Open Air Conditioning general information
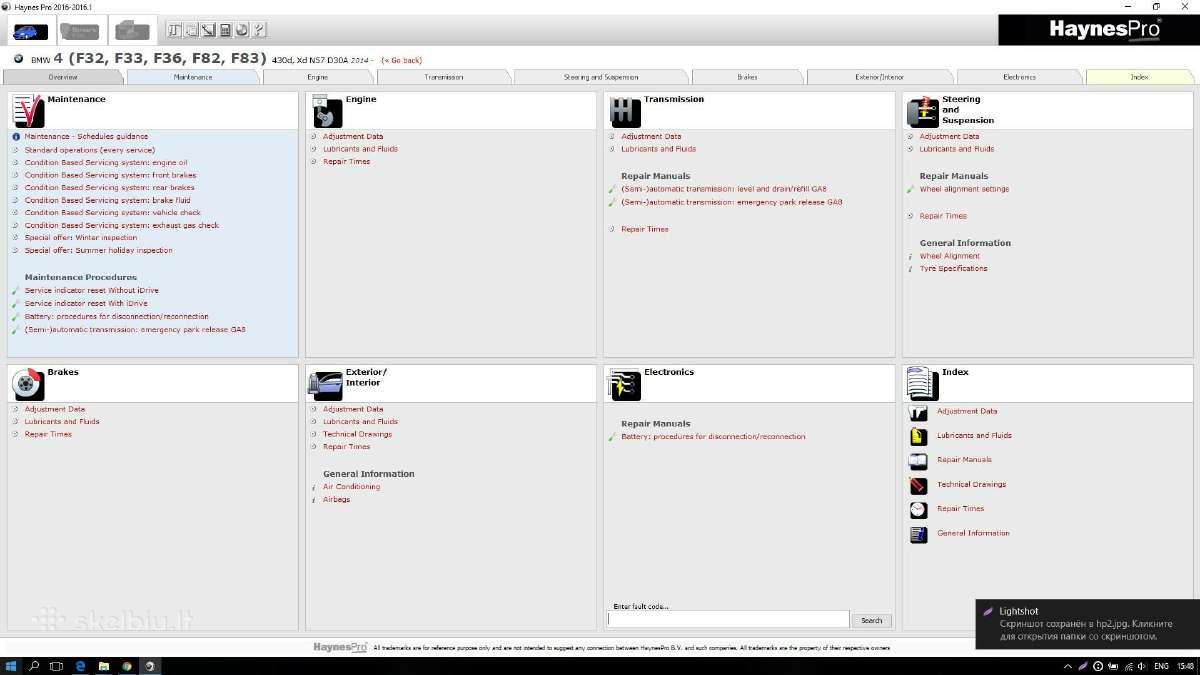This screenshot has height=675, width=1200. [x=351, y=487]
